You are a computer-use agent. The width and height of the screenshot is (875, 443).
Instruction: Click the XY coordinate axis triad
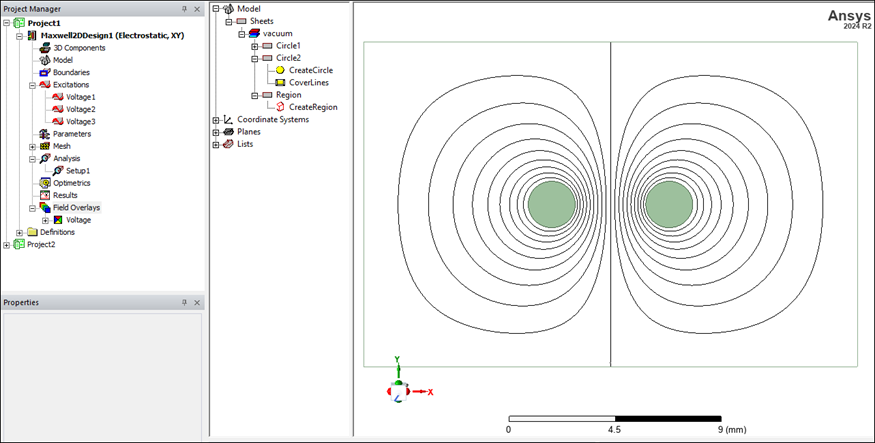coord(408,381)
